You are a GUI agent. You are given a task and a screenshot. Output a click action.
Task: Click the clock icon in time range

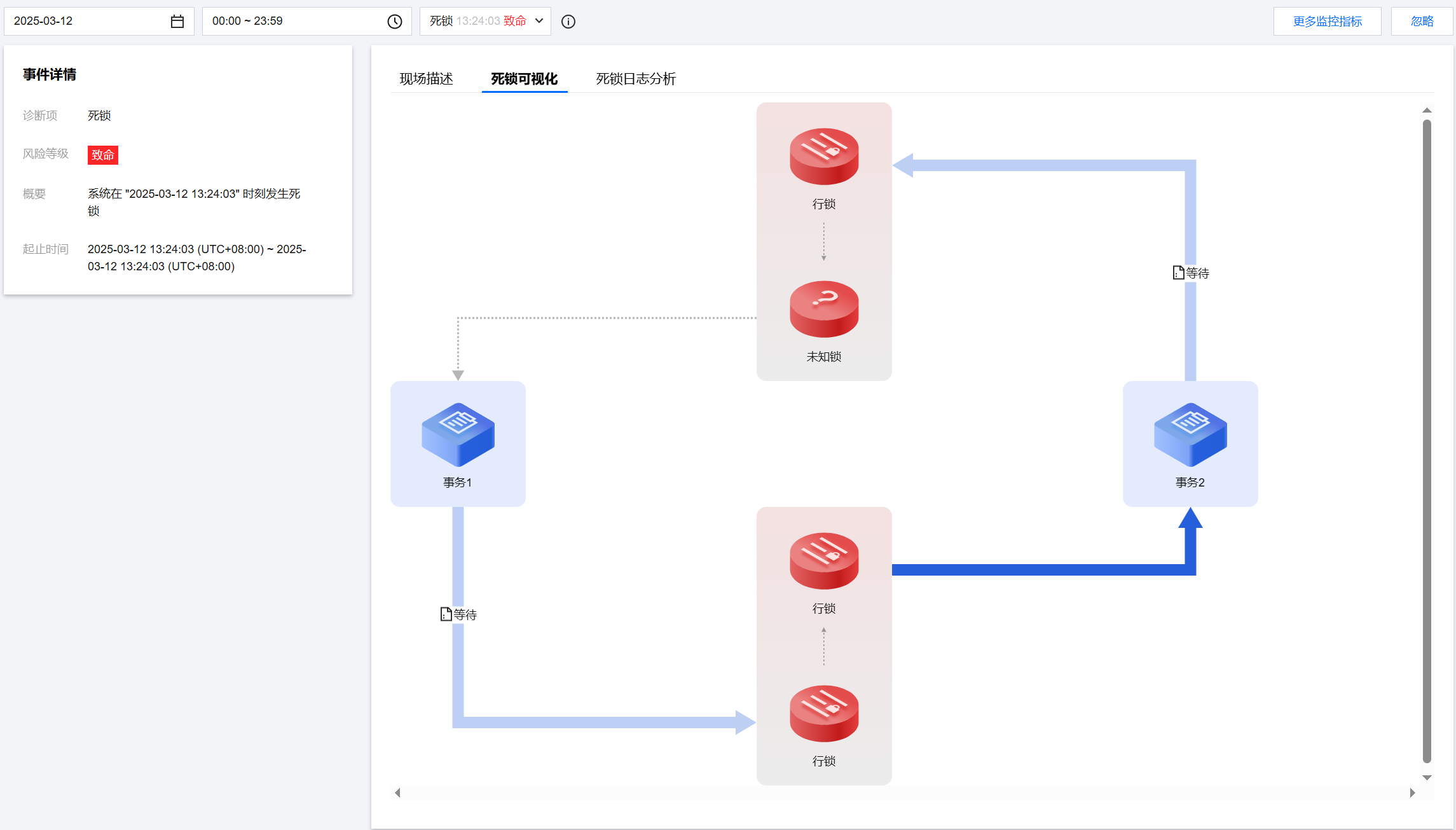pyautogui.click(x=395, y=22)
